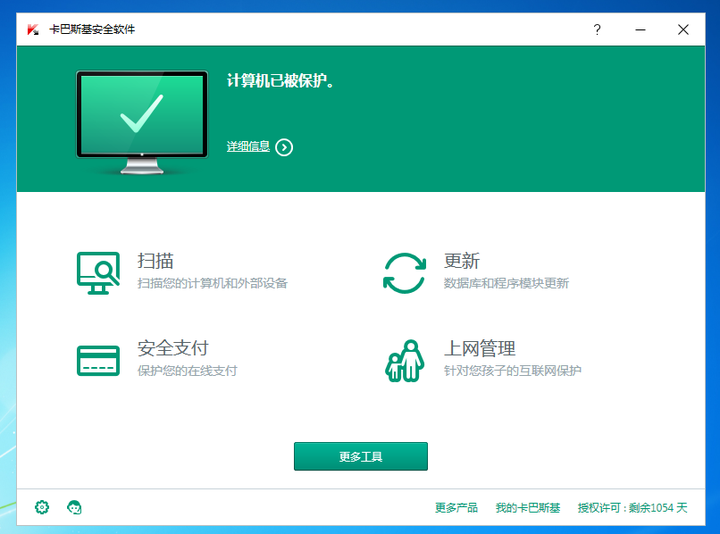This screenshot has height=534, width=720.
Task: Click the 更多工具 button
Action: pyautogui.click(x=360, y=456)
